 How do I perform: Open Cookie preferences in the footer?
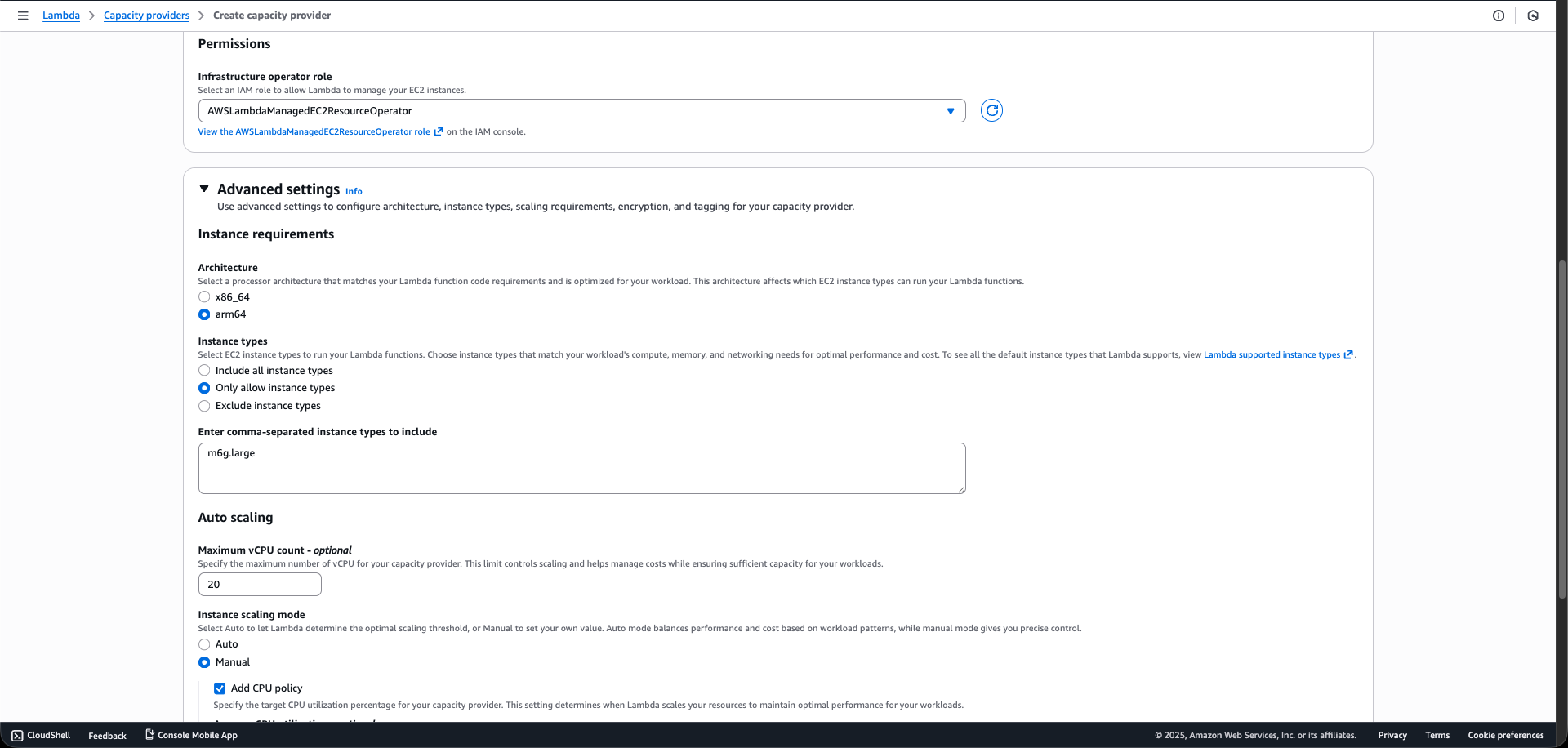(1505, 735)
